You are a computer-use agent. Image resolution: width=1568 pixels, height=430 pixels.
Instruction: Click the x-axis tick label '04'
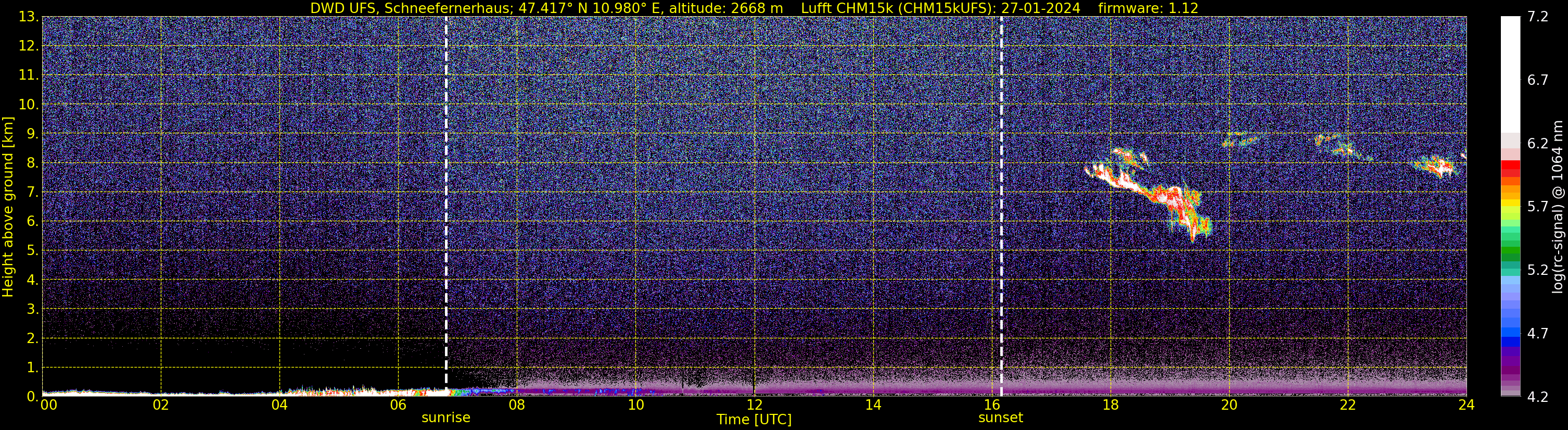click(279, 404)
